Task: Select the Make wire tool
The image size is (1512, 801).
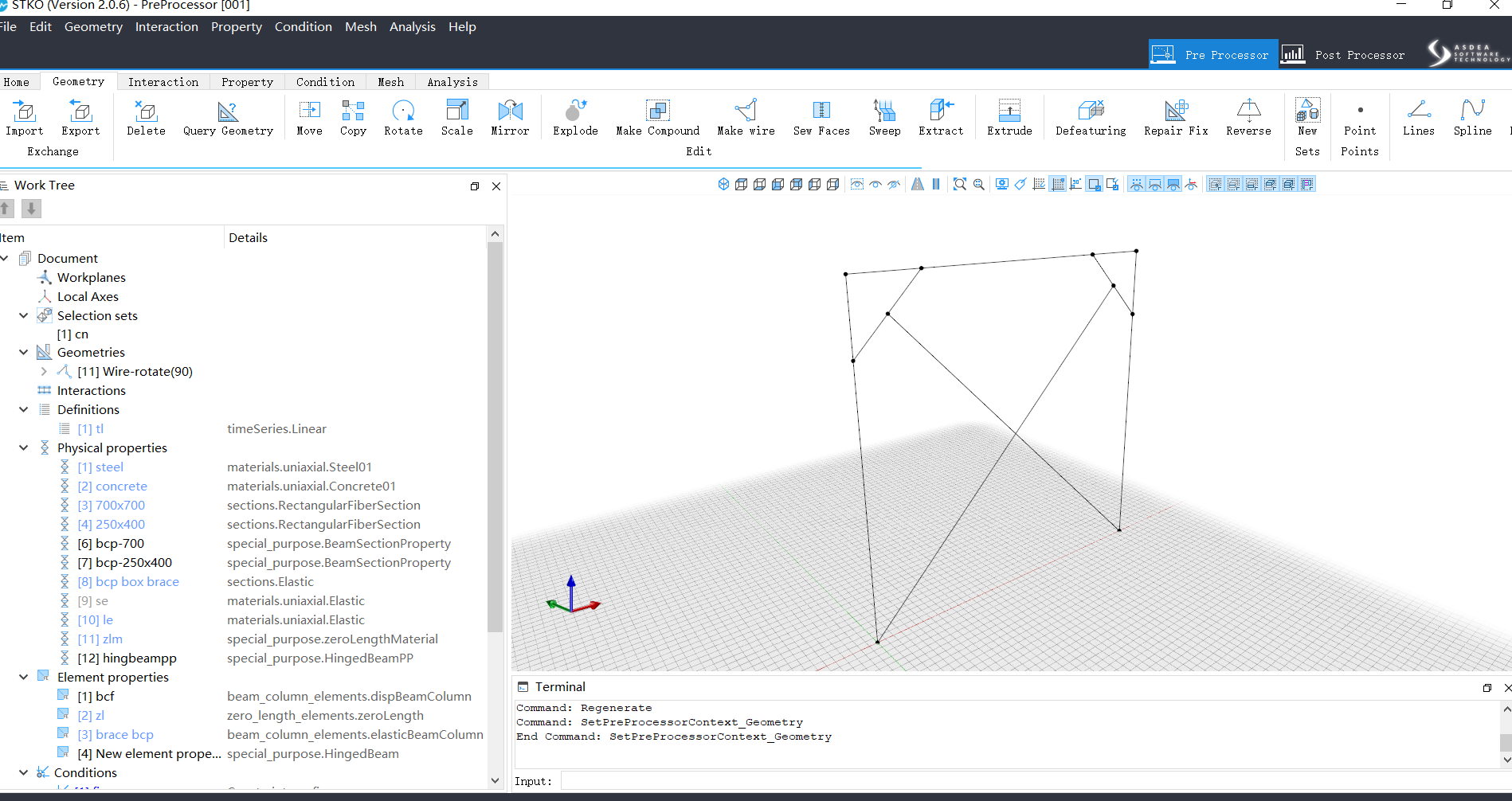Action: coord(746,117)
